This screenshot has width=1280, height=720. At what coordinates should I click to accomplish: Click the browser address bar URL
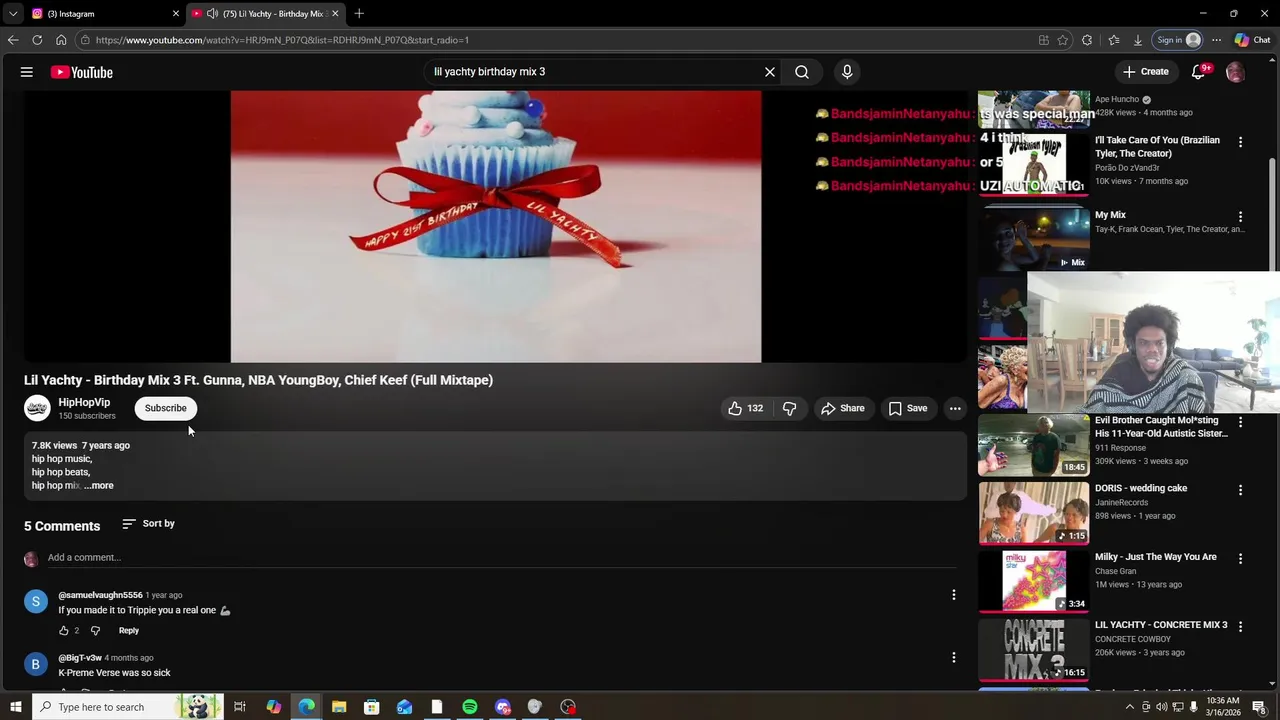click(282, 40)
